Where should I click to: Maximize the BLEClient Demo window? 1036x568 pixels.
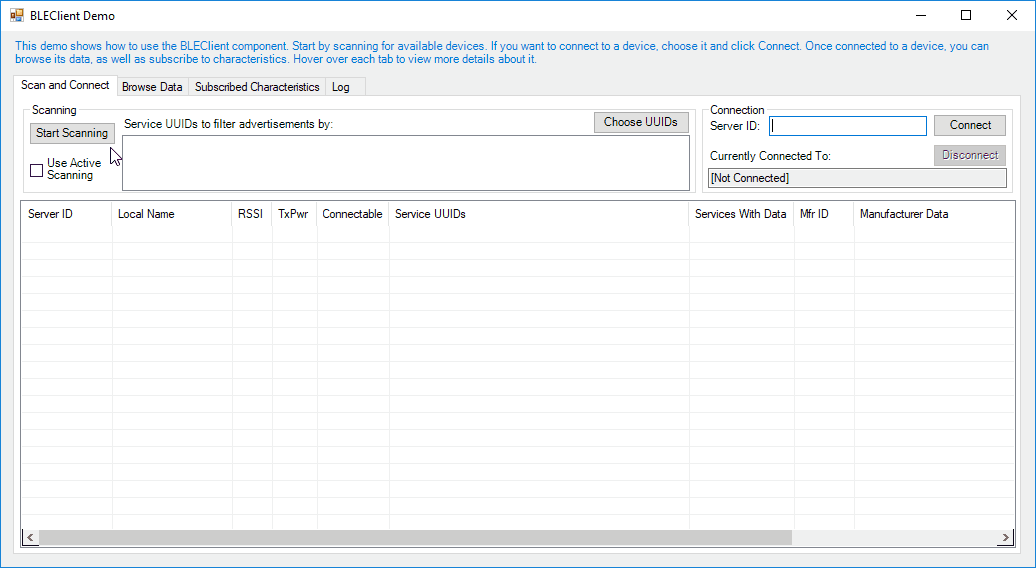coord(966,15)
